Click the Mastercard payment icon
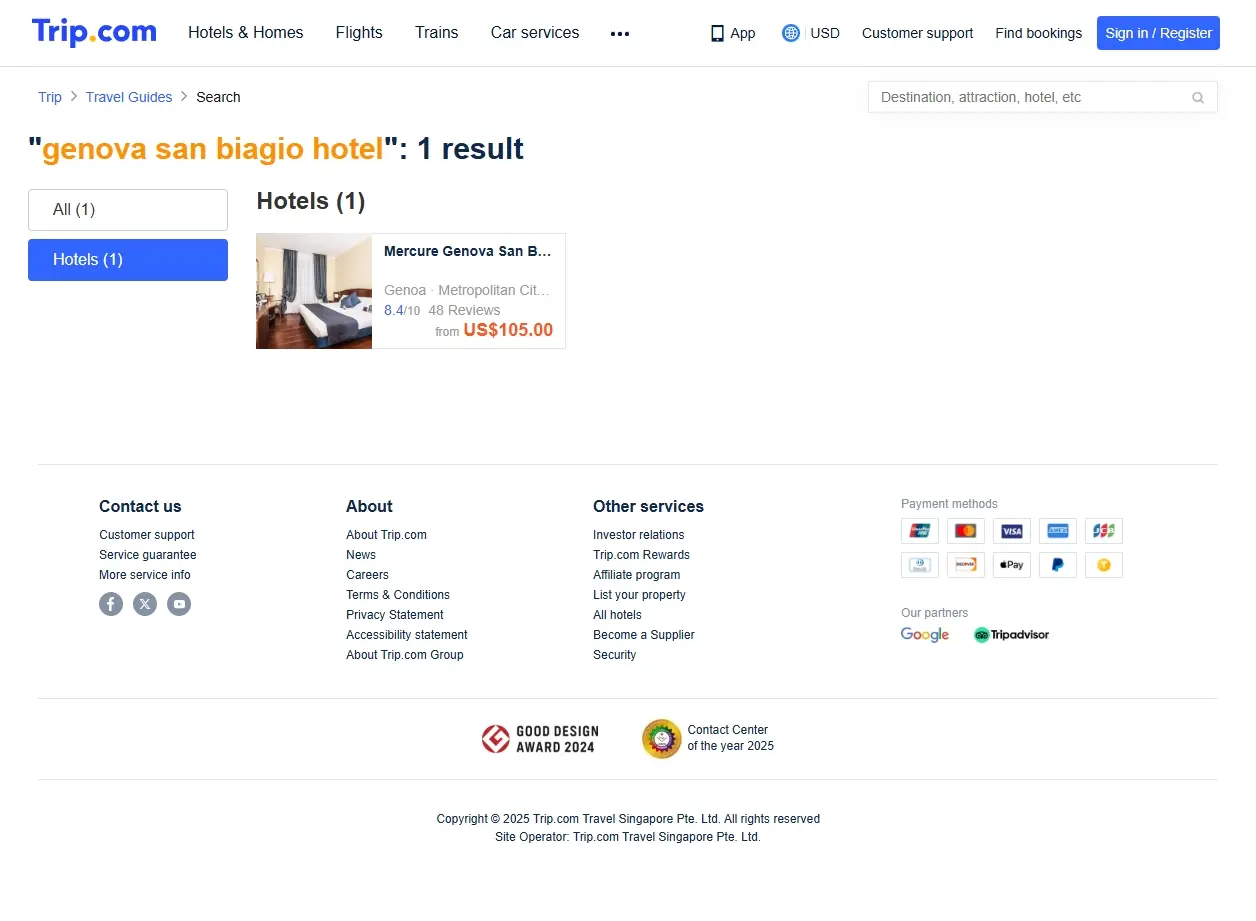1256x921 pixels. (x=966, y=531)
